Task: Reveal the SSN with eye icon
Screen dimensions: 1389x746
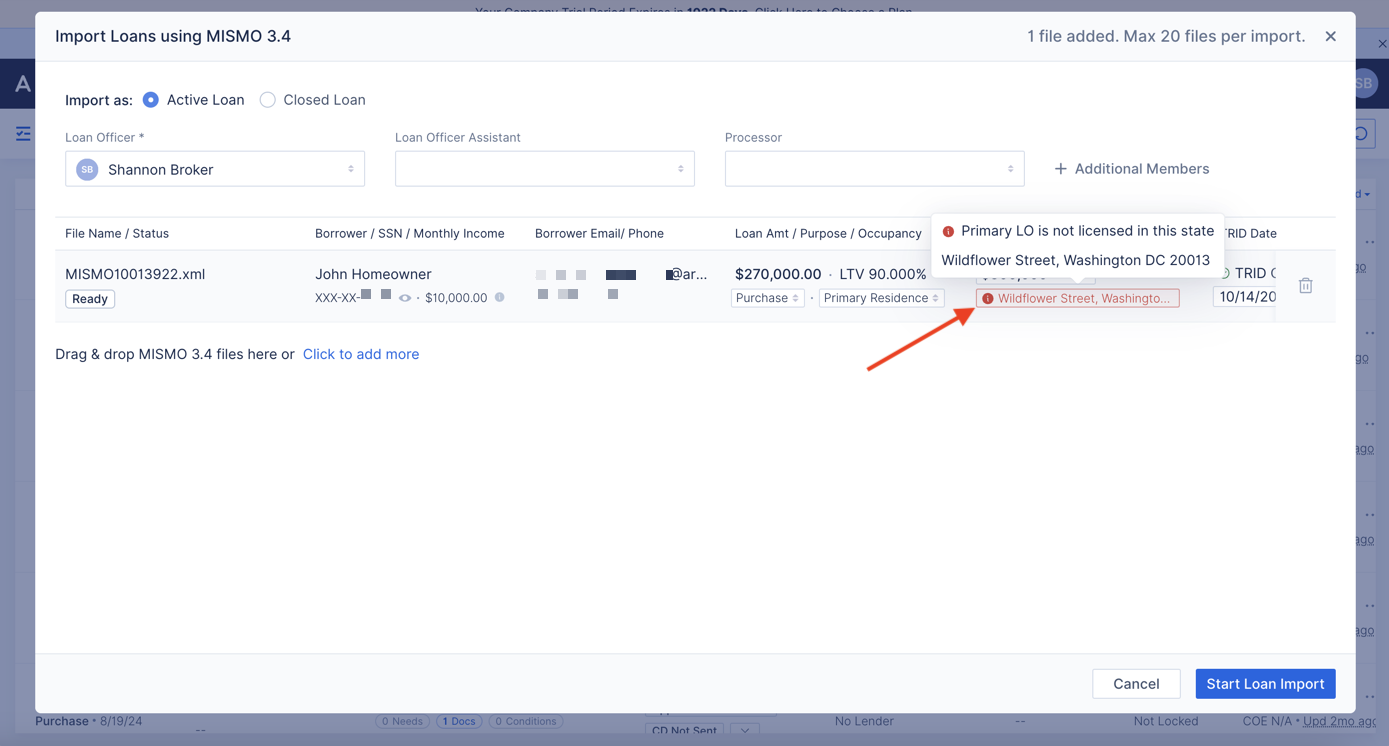Action: pyautogui.click(x=405, y=298)
